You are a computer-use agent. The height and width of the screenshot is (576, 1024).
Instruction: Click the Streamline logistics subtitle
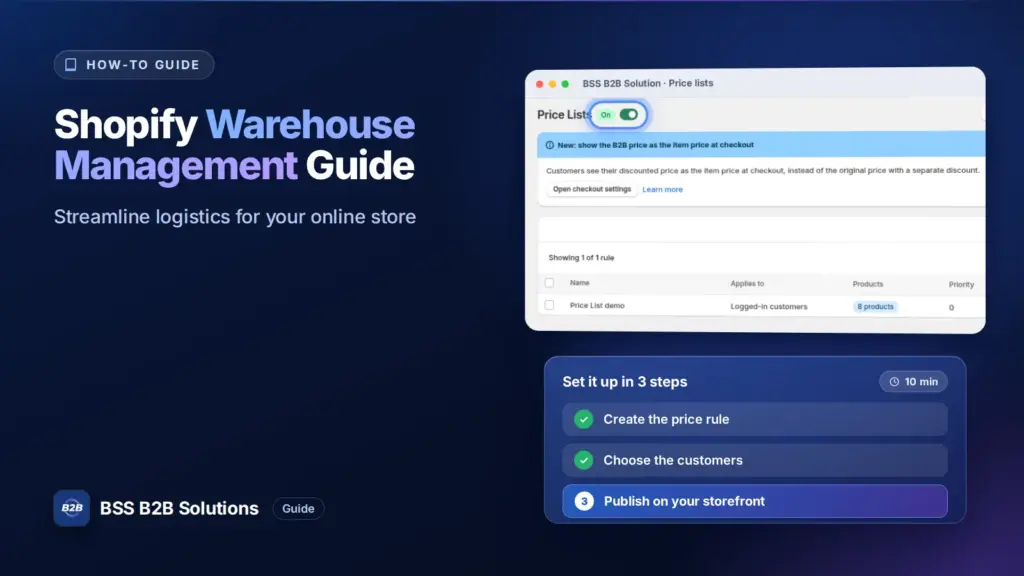[235, 217]
